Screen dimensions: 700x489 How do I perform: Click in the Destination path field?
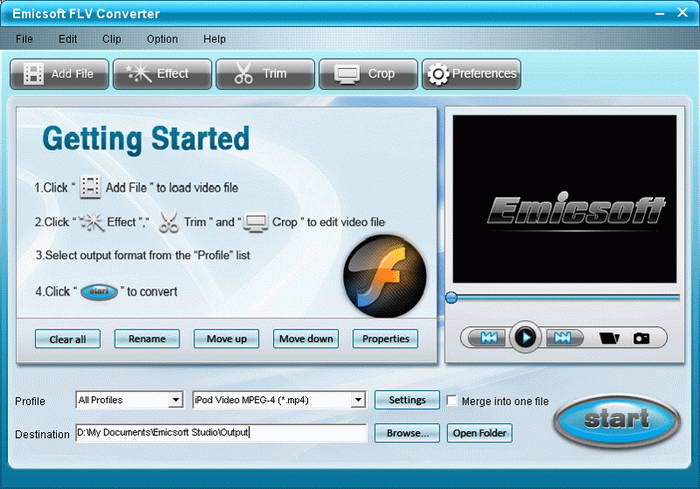pyautogui.click(x=221, y=433)
